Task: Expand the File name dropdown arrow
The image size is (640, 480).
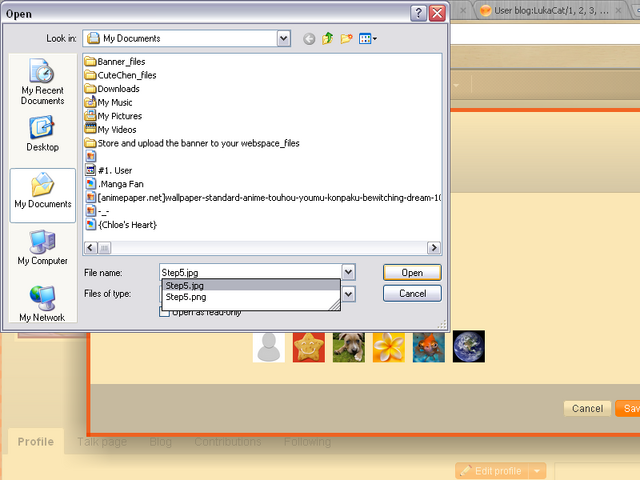Action: [x=348, y=272]
